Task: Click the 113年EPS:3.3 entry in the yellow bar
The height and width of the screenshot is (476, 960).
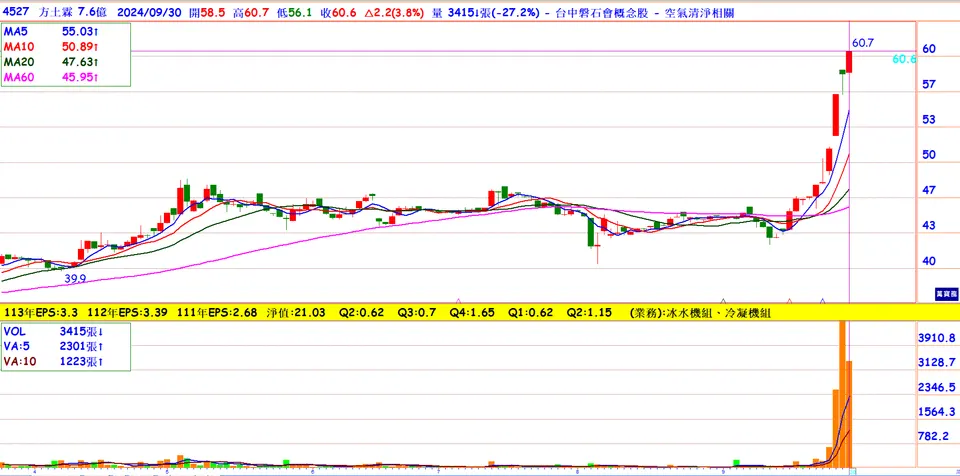Action: pos(40,312)
